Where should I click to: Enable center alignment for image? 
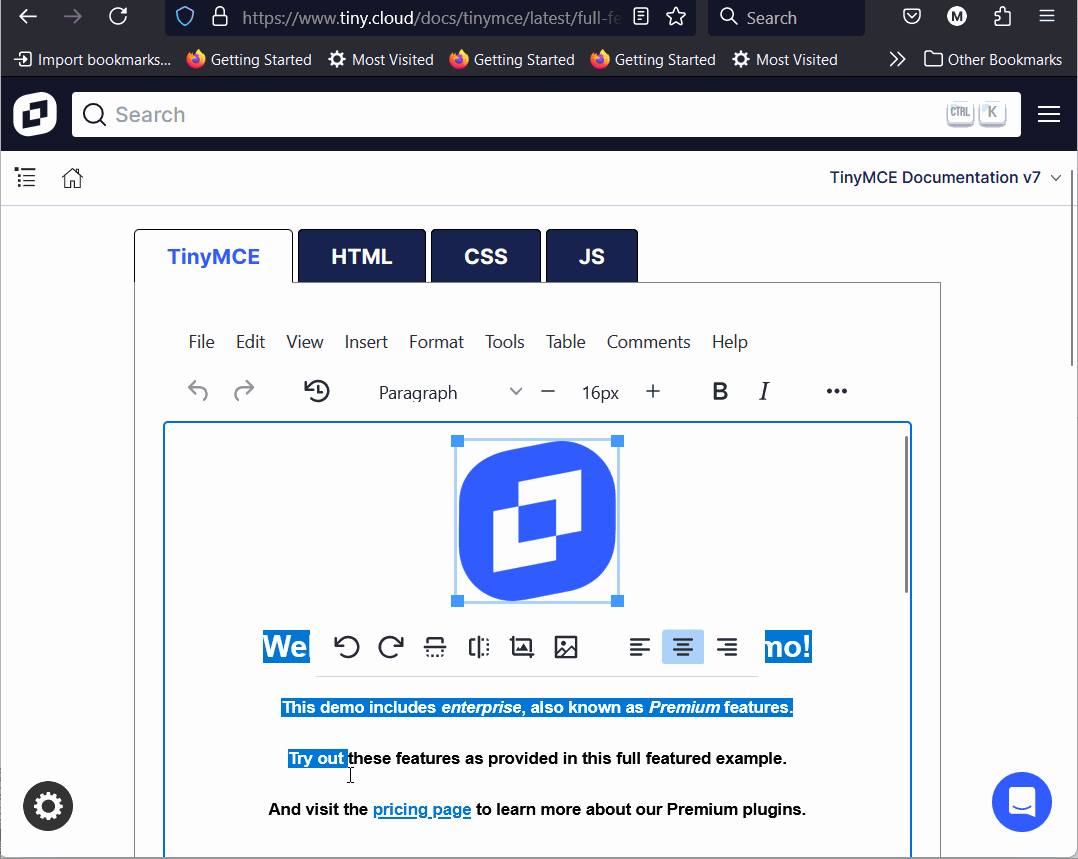click(683, 647)
